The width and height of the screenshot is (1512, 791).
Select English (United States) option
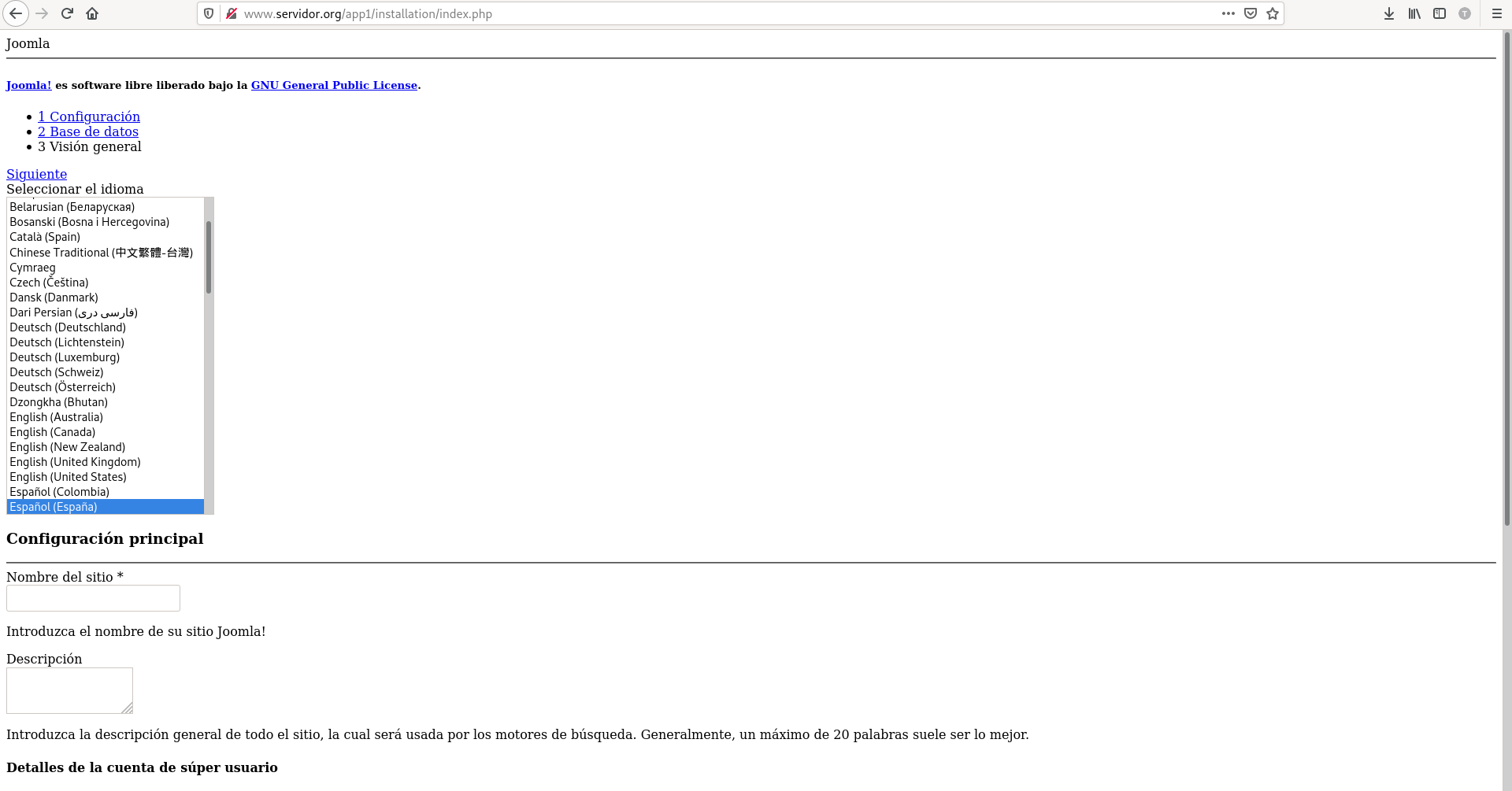pos(106,477)
